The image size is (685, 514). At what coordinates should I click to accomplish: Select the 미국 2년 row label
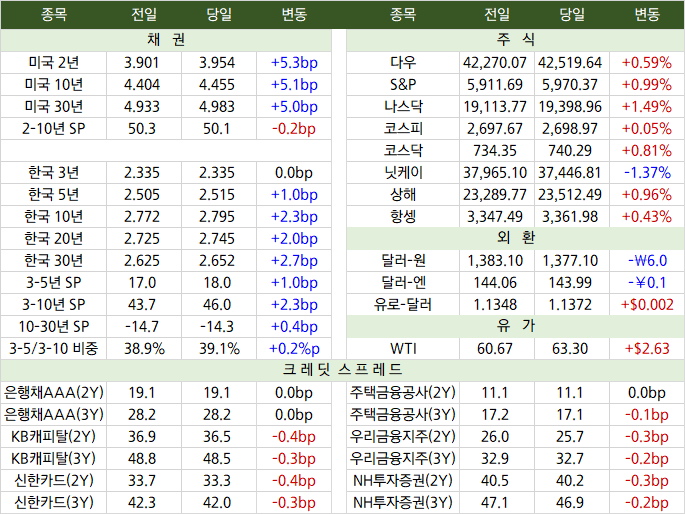(54, 63)
